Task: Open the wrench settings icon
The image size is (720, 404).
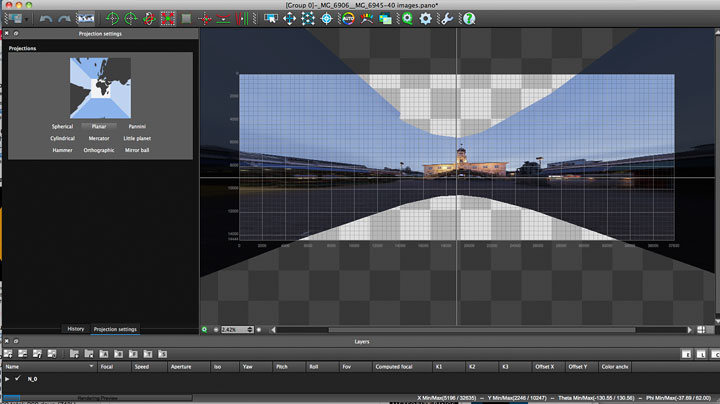Action: point(446,19)
